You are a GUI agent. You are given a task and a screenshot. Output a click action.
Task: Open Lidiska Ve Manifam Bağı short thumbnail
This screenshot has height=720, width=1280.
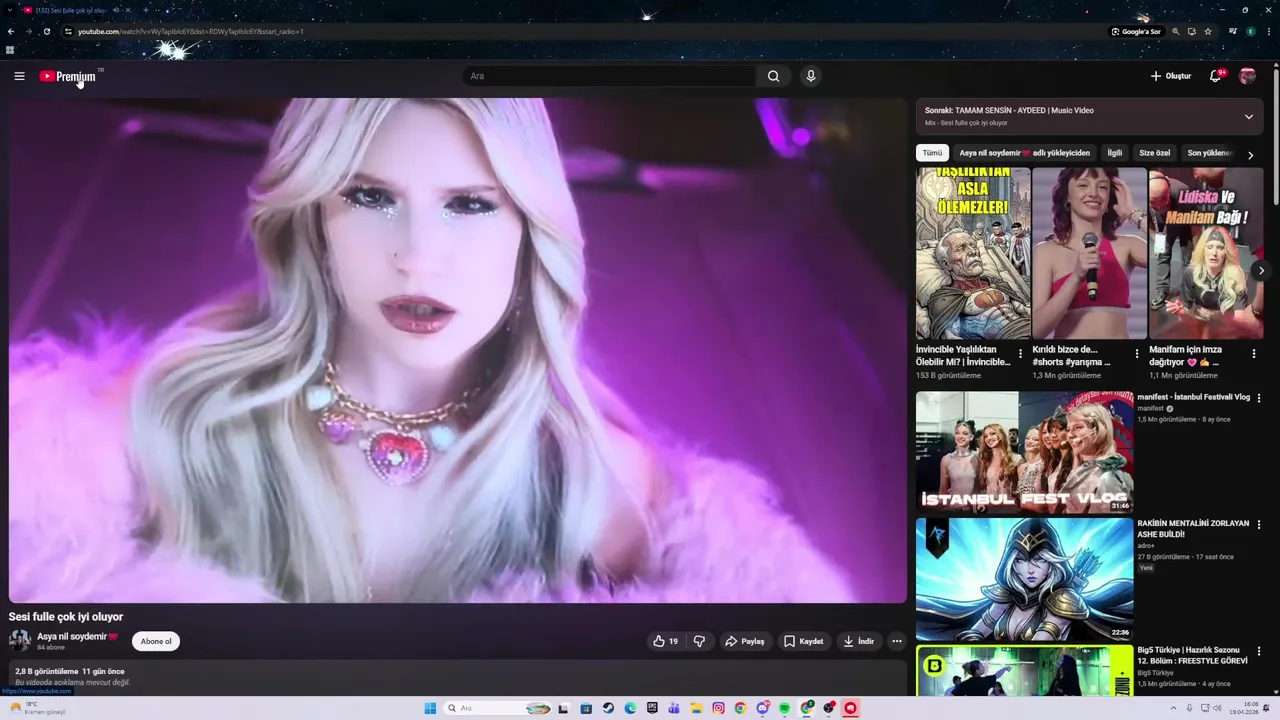(1206, 253)
